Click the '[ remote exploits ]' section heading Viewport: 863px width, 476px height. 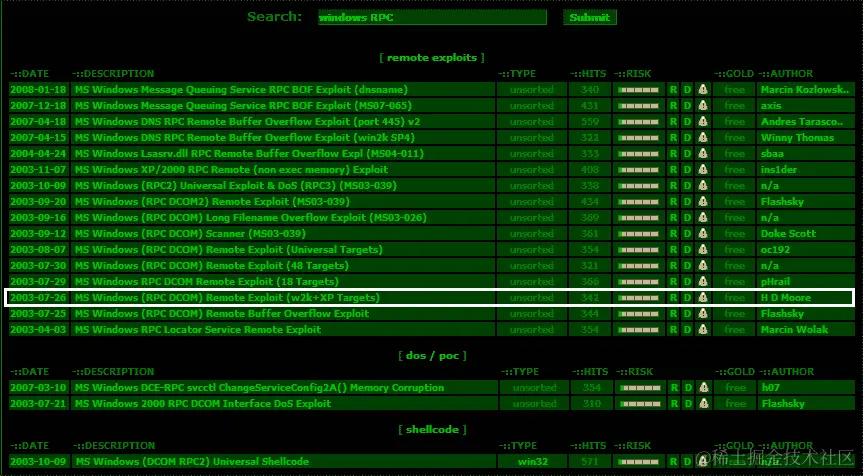[432, 58]
